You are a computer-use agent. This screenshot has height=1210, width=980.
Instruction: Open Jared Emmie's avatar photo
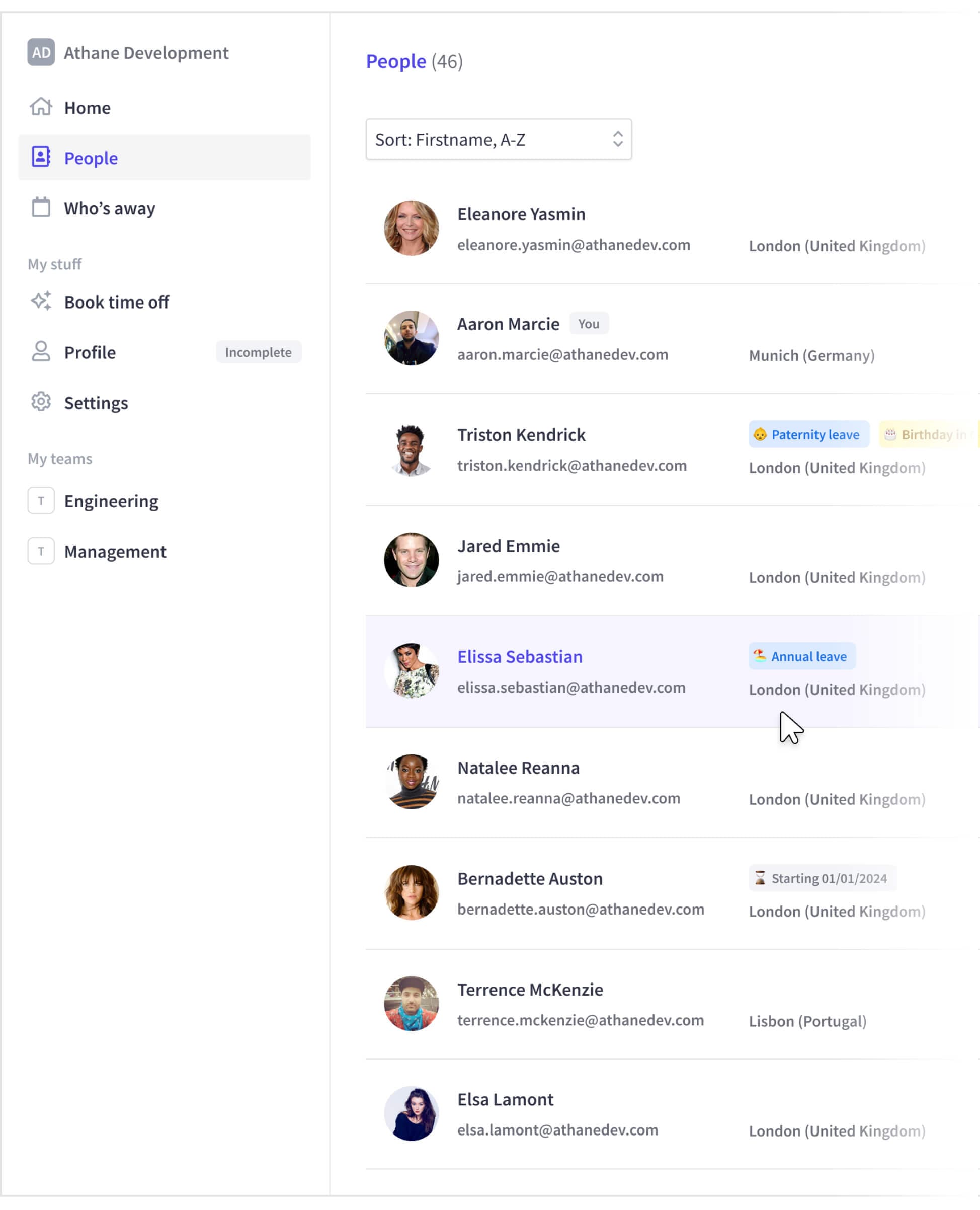pos(411,560)
